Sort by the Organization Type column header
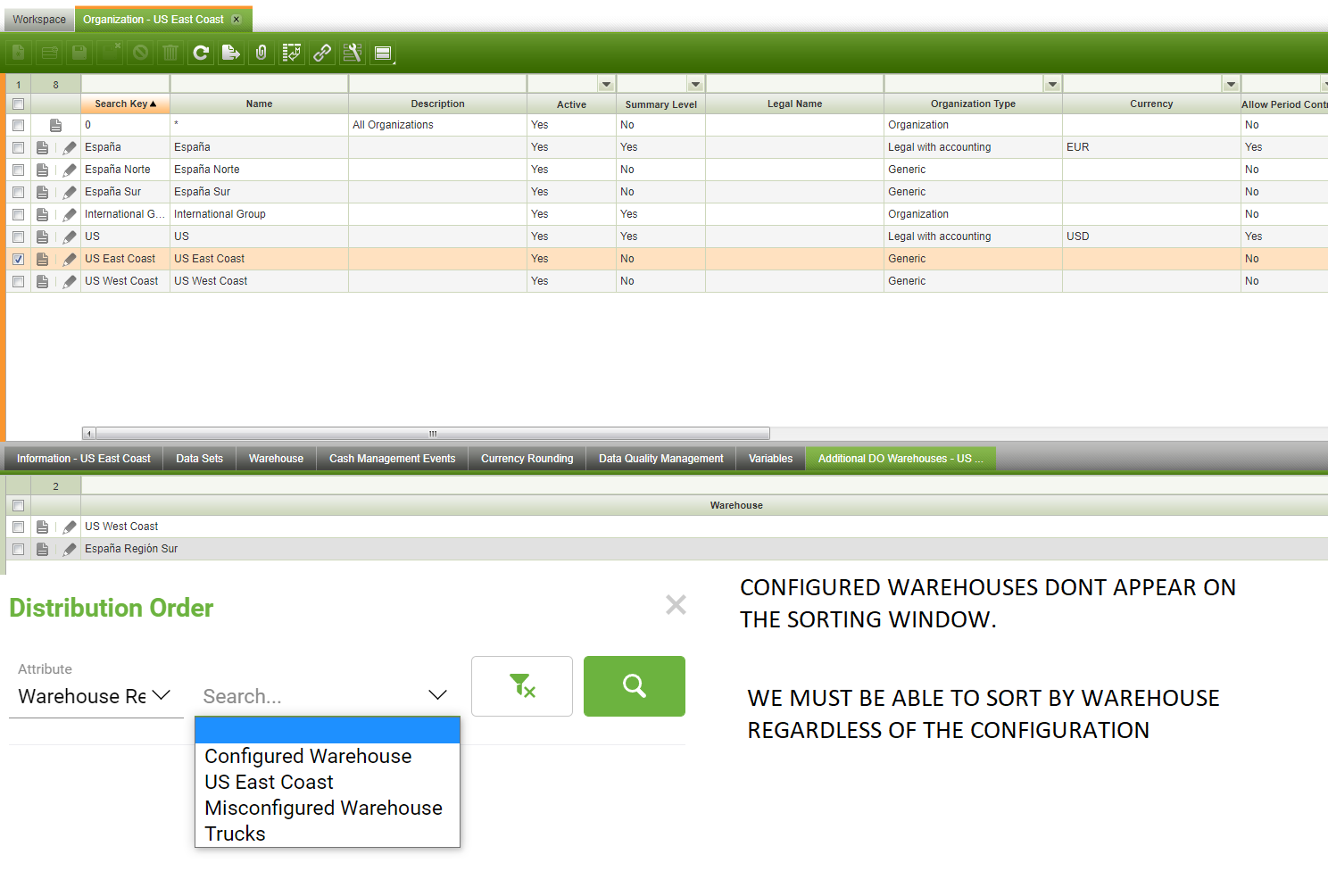1328x896 pixels. (973, 104)
